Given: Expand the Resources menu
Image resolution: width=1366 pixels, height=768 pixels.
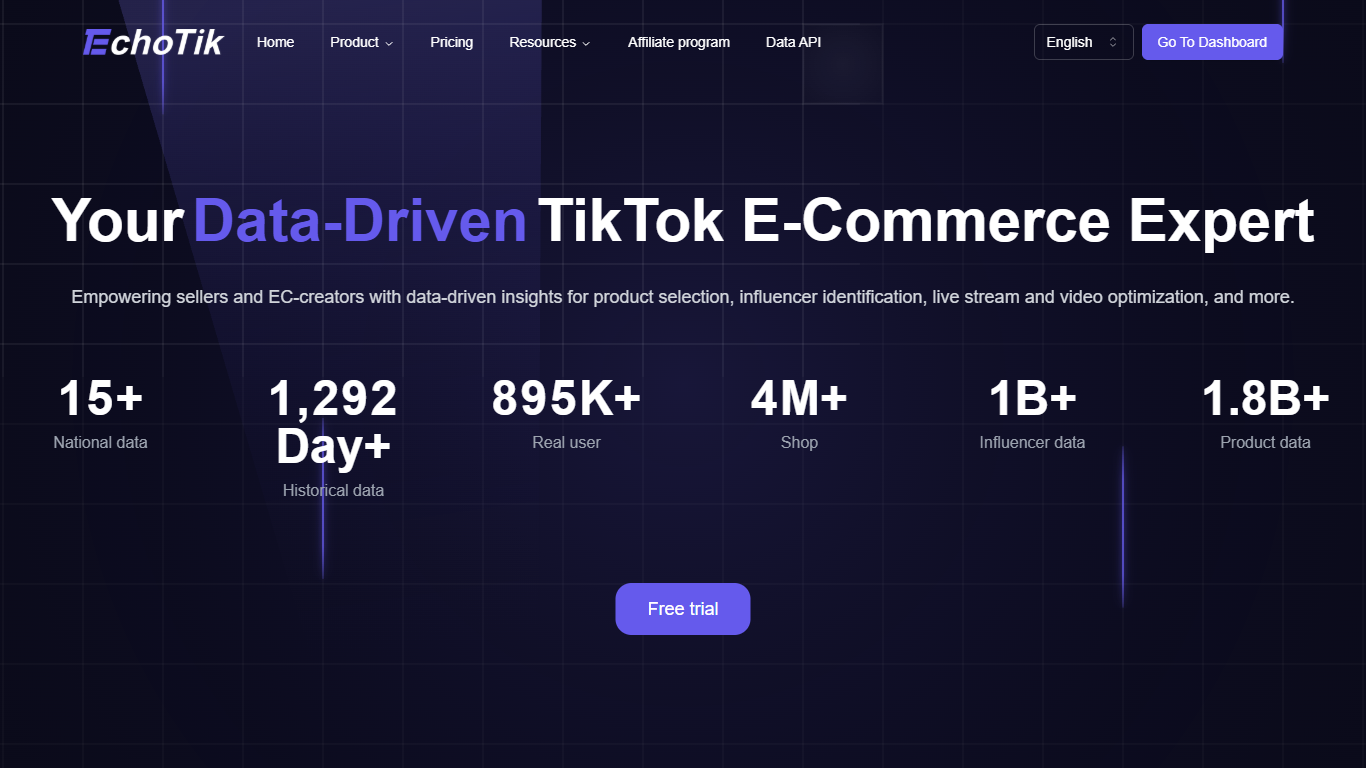Looking at the screenshot, I should click(x=550, y=42).
